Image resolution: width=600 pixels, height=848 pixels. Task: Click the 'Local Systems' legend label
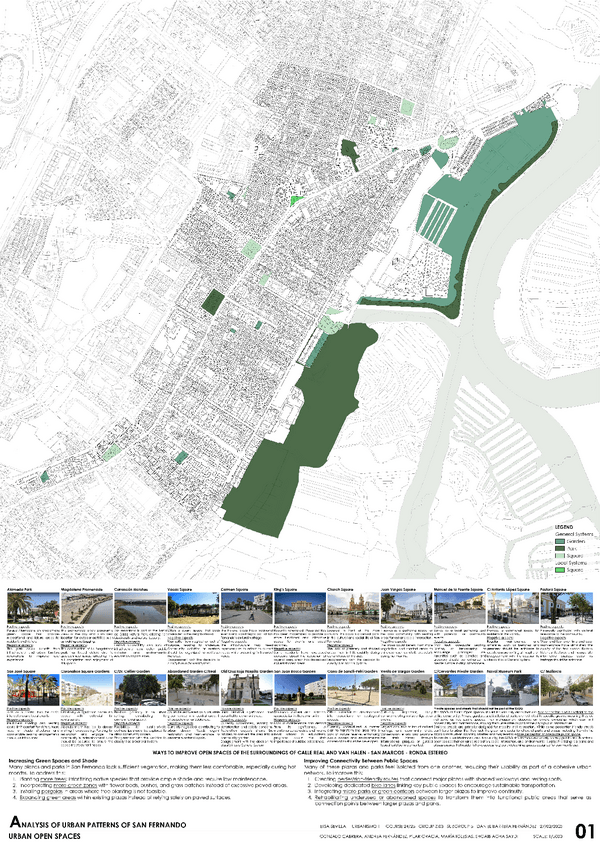coord(571,563)
